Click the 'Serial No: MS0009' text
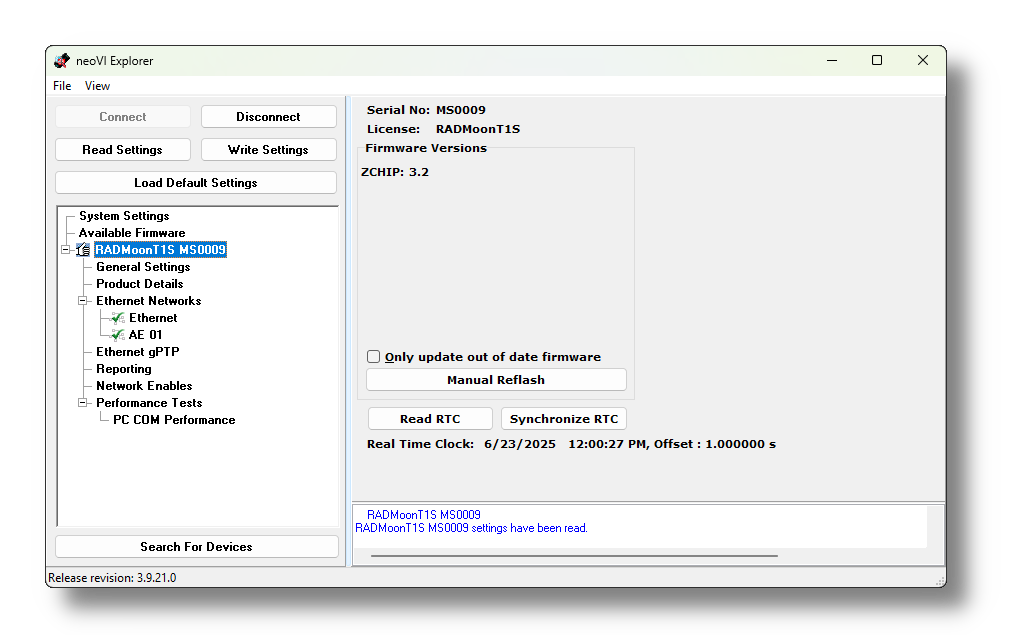This screenshot has height=635, width=1024. click(x=426, y=110)
